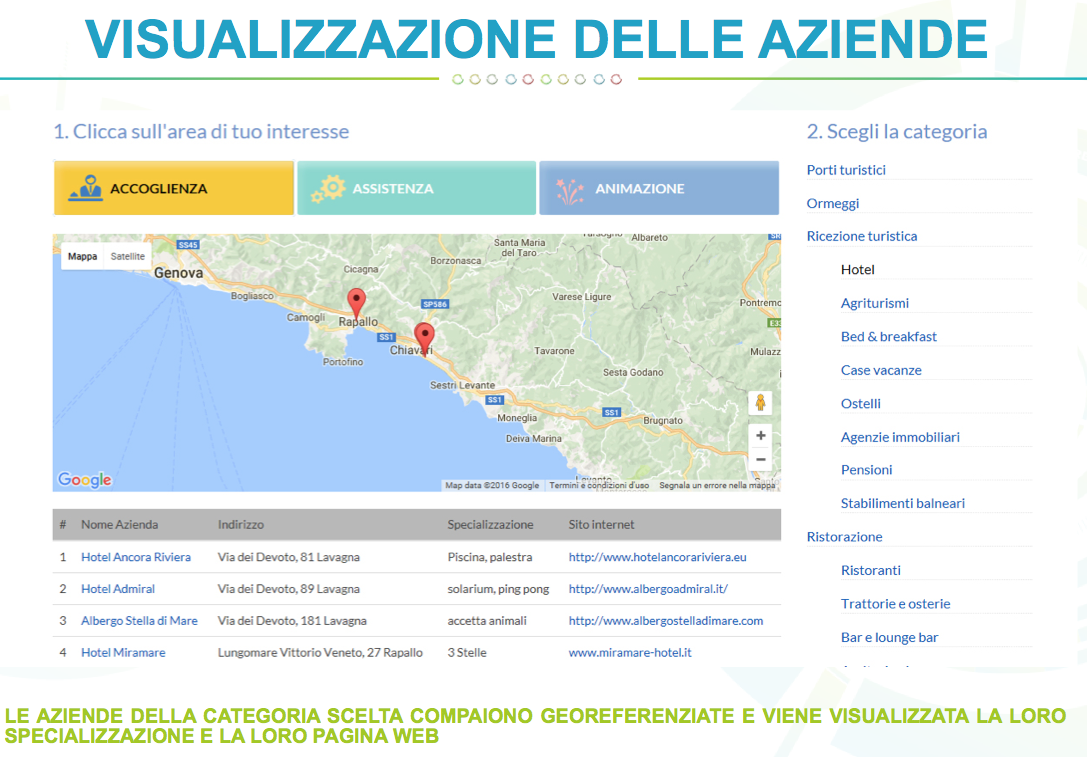Click the Sito internet column header
This screenshot has height=757, width=1087.
pos(601,525)
